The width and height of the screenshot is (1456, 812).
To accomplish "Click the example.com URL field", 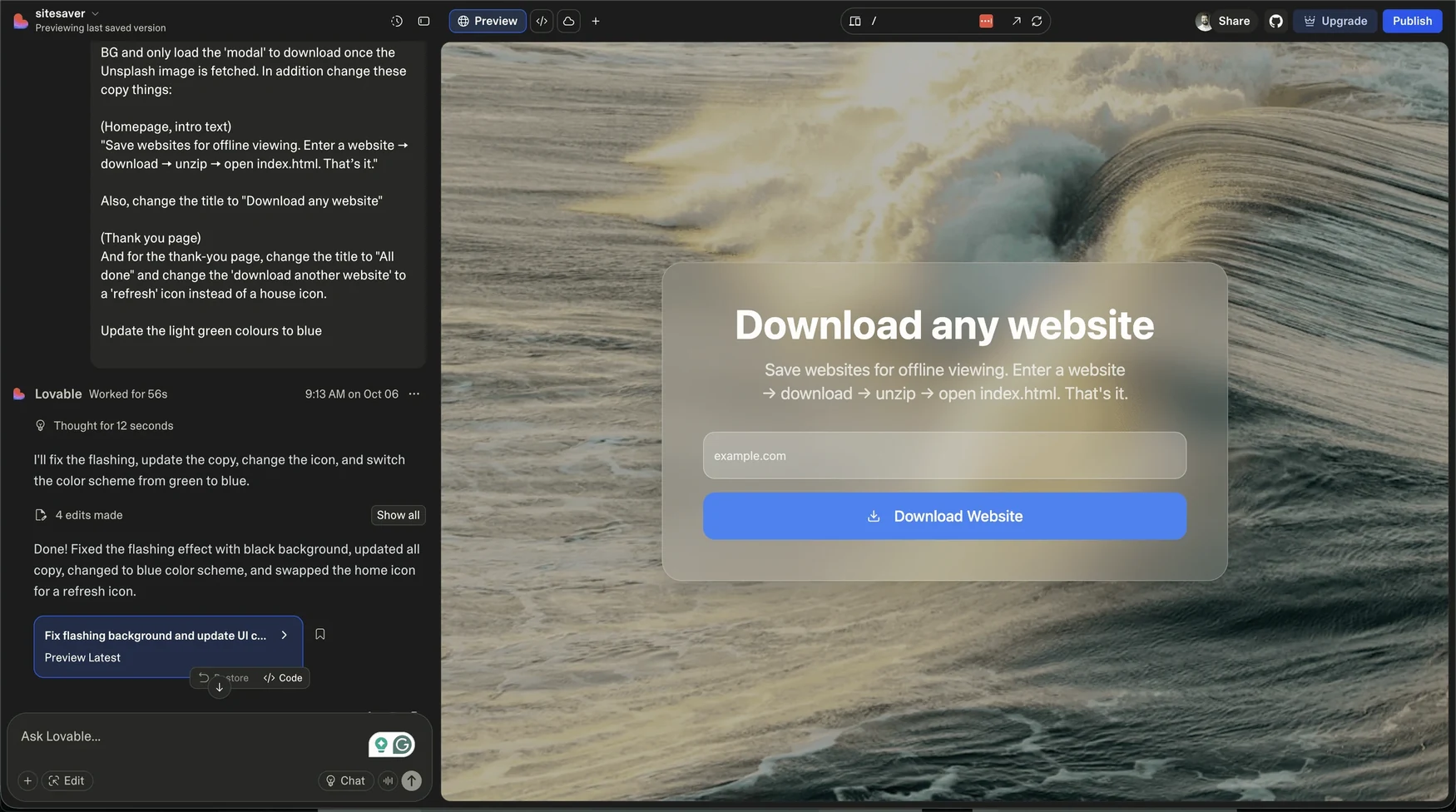I will click(x=944, y=455).
